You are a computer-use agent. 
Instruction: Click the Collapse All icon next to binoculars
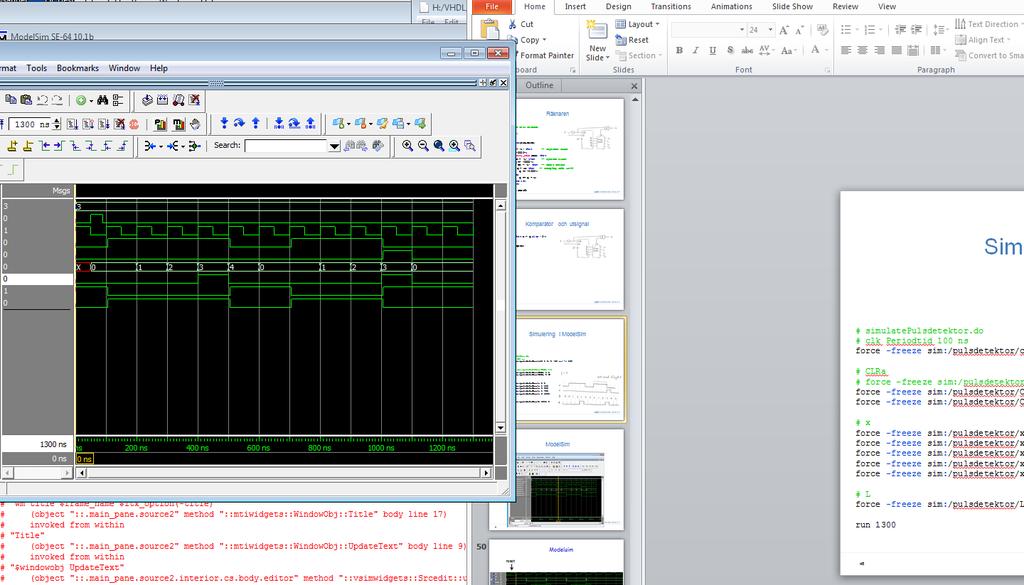118,100
